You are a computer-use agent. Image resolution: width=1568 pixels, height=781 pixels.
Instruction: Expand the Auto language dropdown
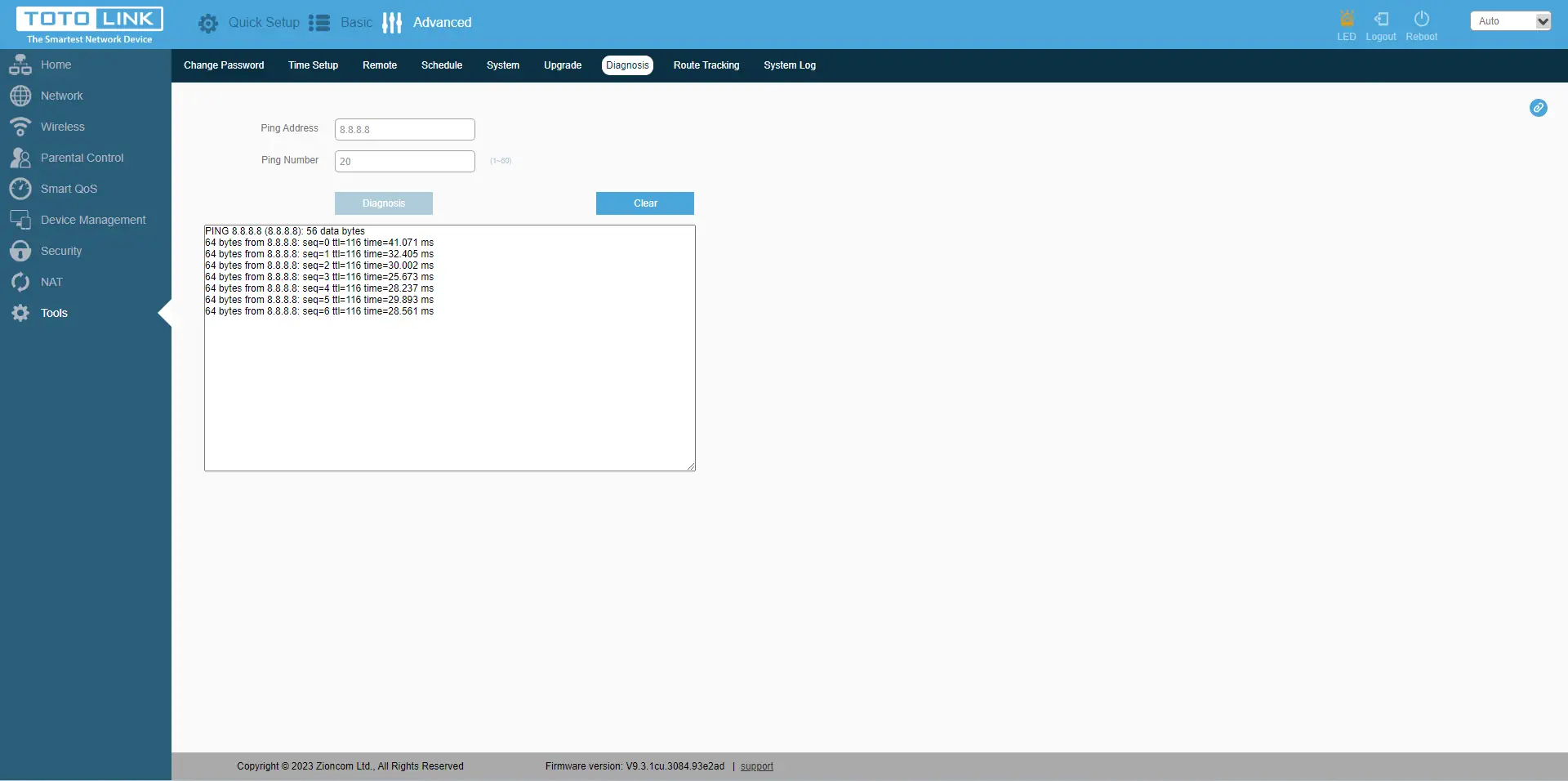point(1510,21)
